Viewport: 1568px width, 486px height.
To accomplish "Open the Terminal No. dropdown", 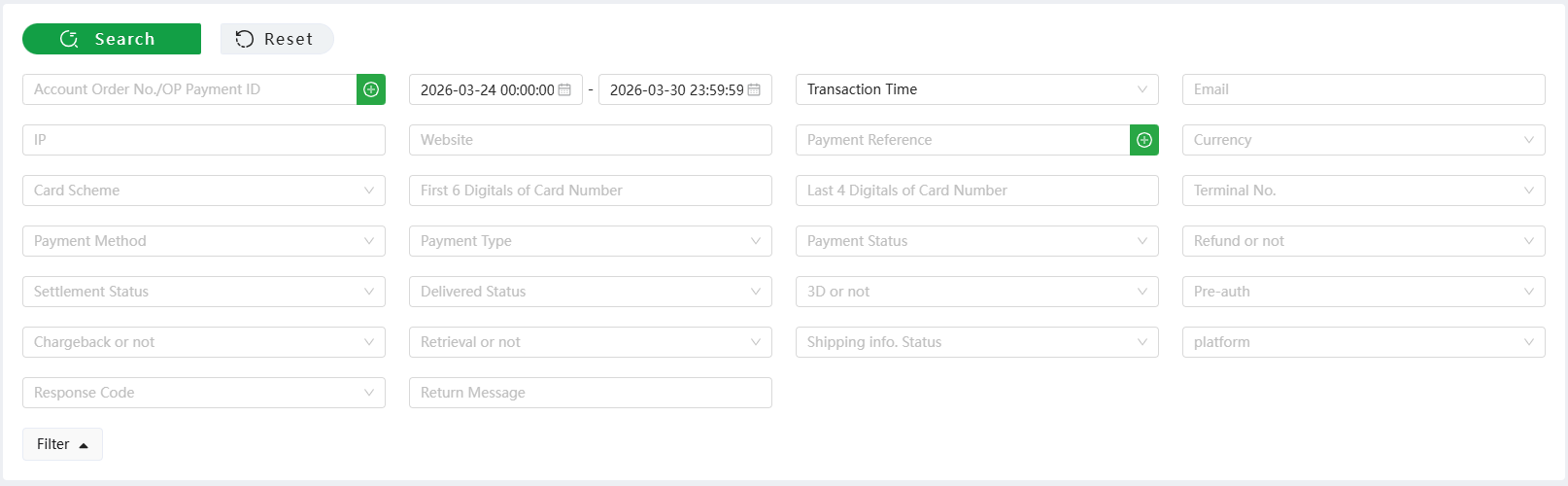I will [x=1364, y=191].
